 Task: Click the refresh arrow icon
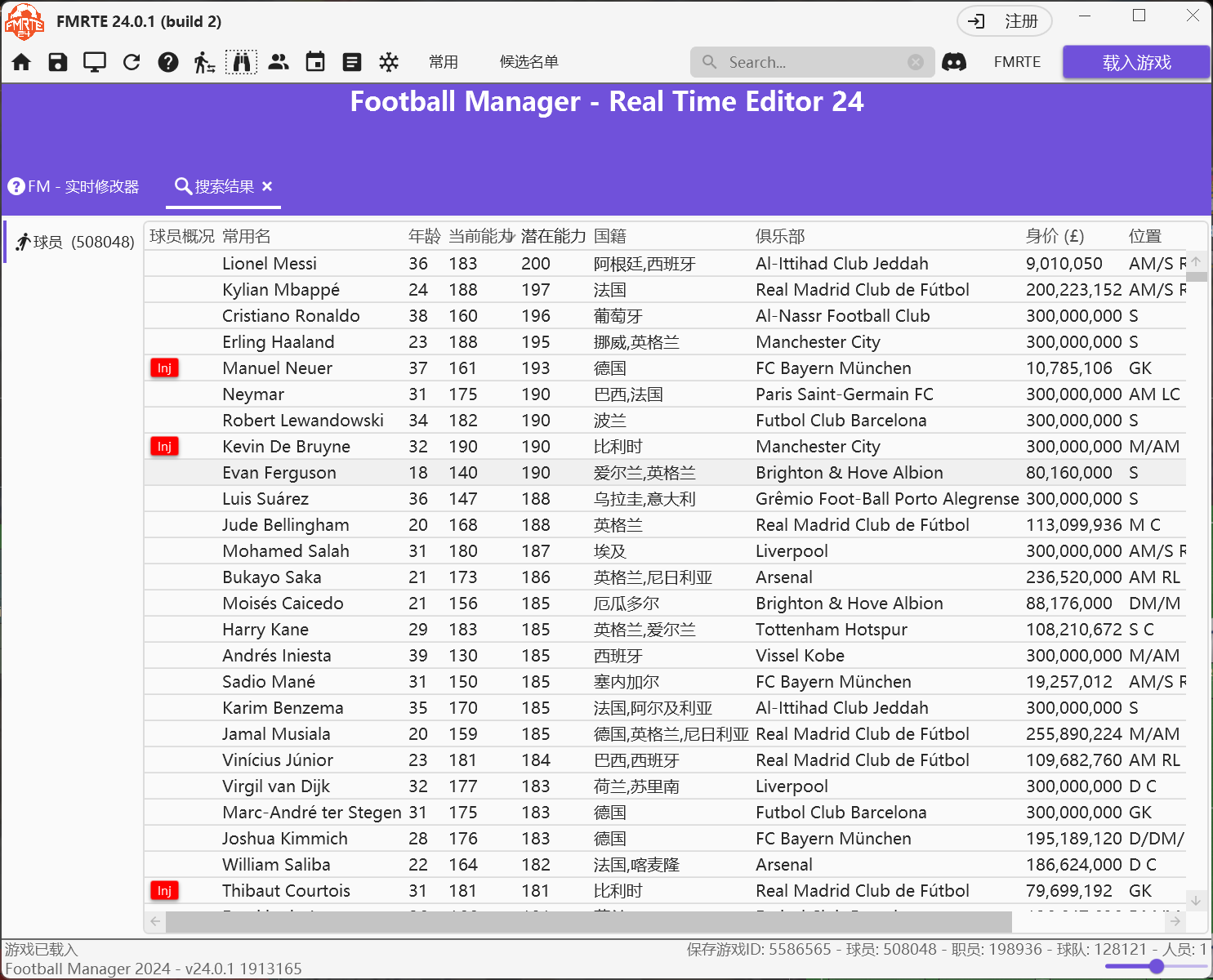click(x=132, y=62)
